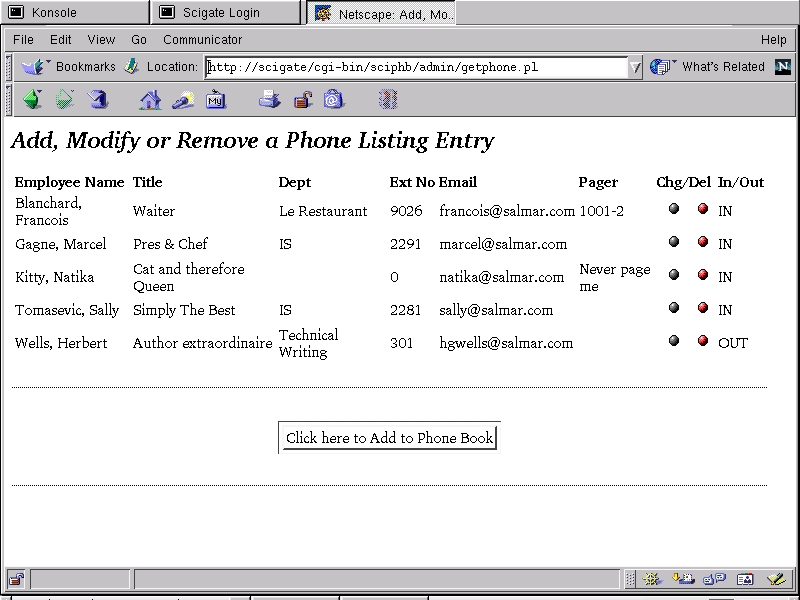Open Address Book icon in status bar
This screenshot has width=800, height=600.
point(745,579)
